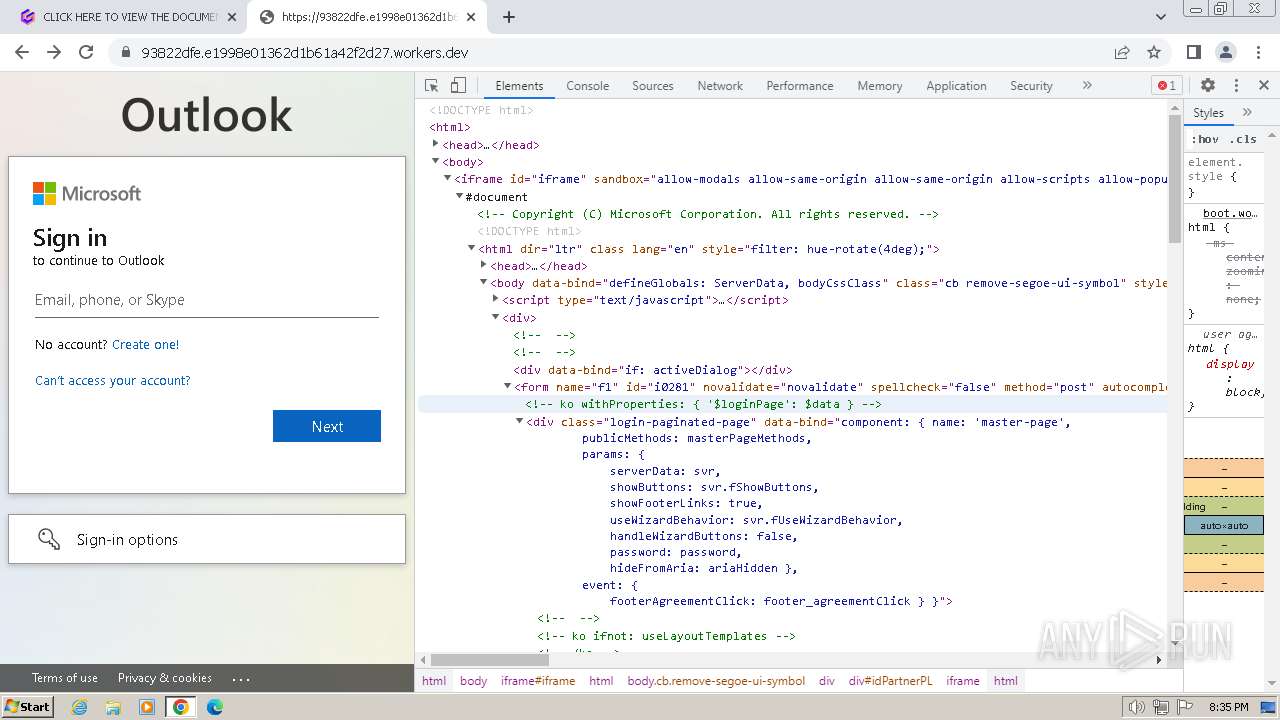Close the CLICK HERE TO VIEW tab
Screen dimensions: 1280x720
pyautogui.click(x=231, y=17)
